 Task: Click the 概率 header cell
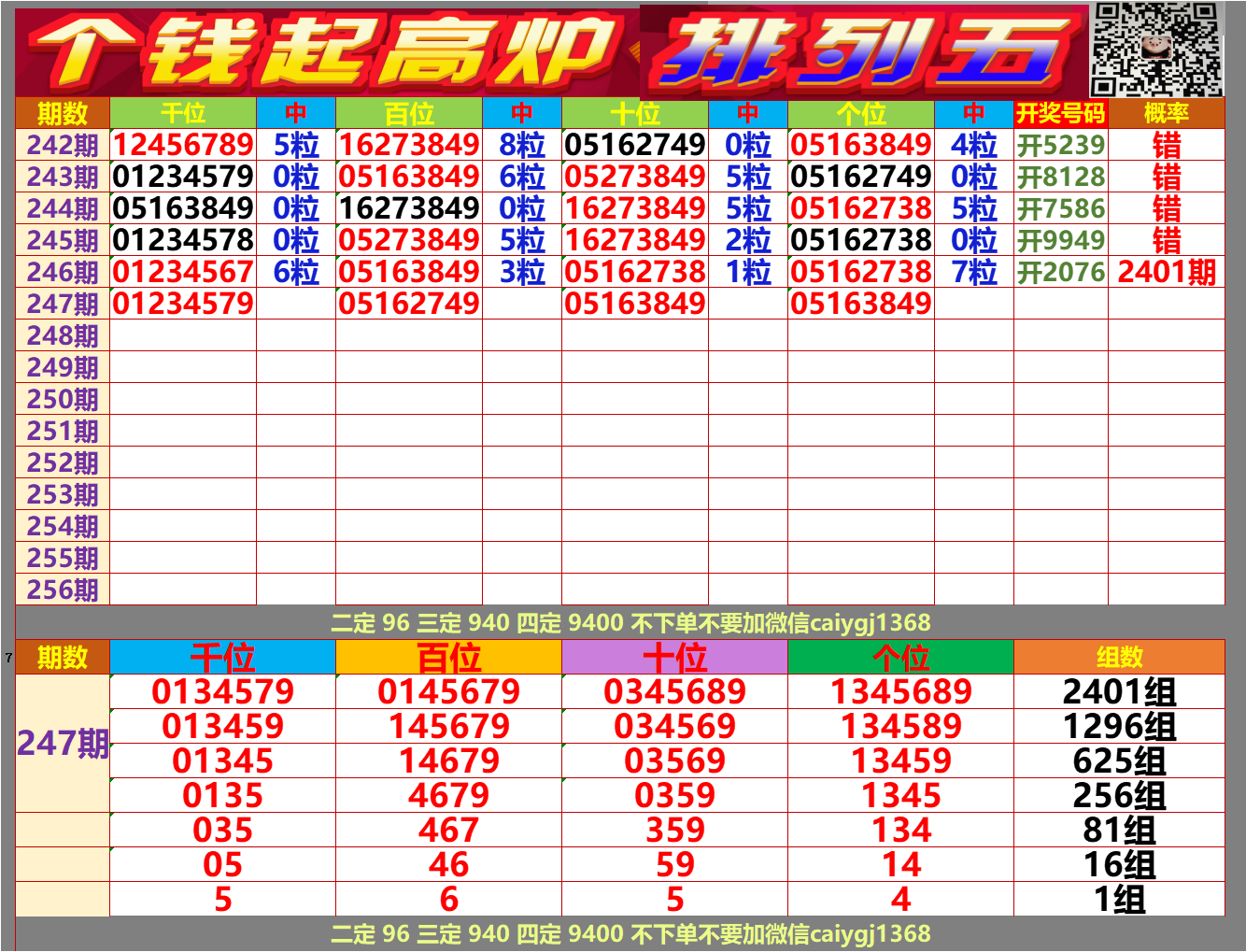(1165, 113)
